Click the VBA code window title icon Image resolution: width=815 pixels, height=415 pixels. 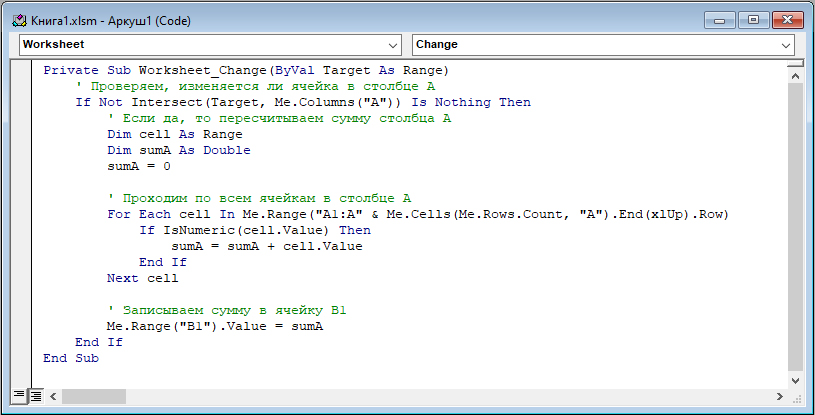click(x=19, y=21)
